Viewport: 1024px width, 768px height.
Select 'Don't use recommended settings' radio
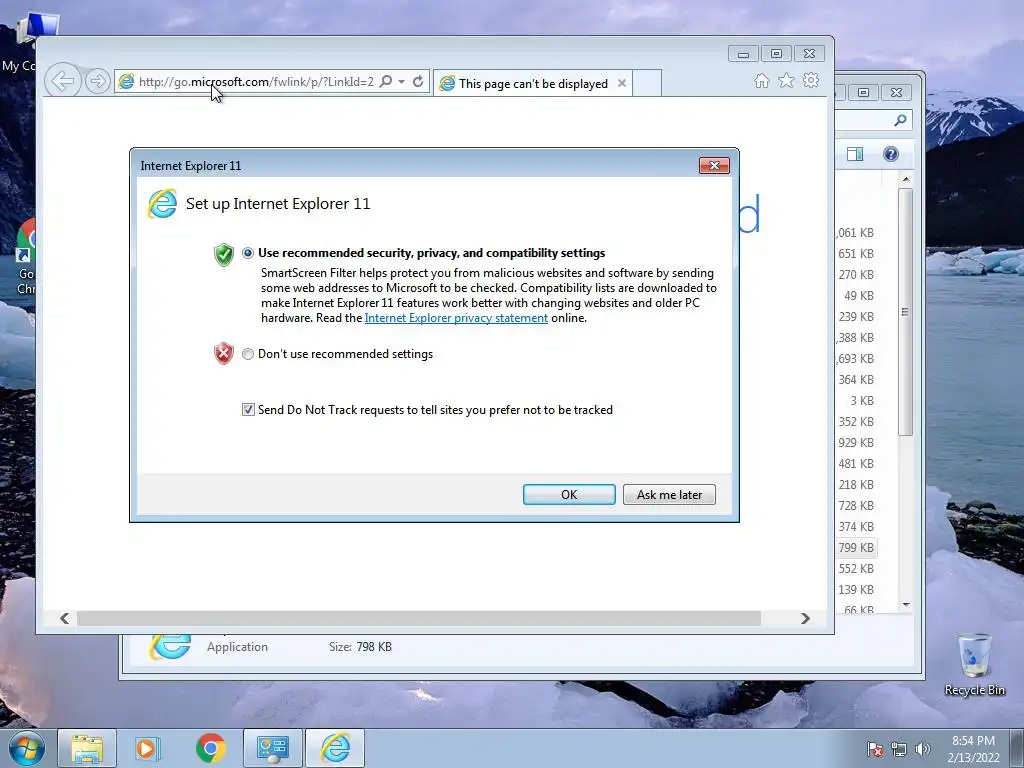[248, 354]
